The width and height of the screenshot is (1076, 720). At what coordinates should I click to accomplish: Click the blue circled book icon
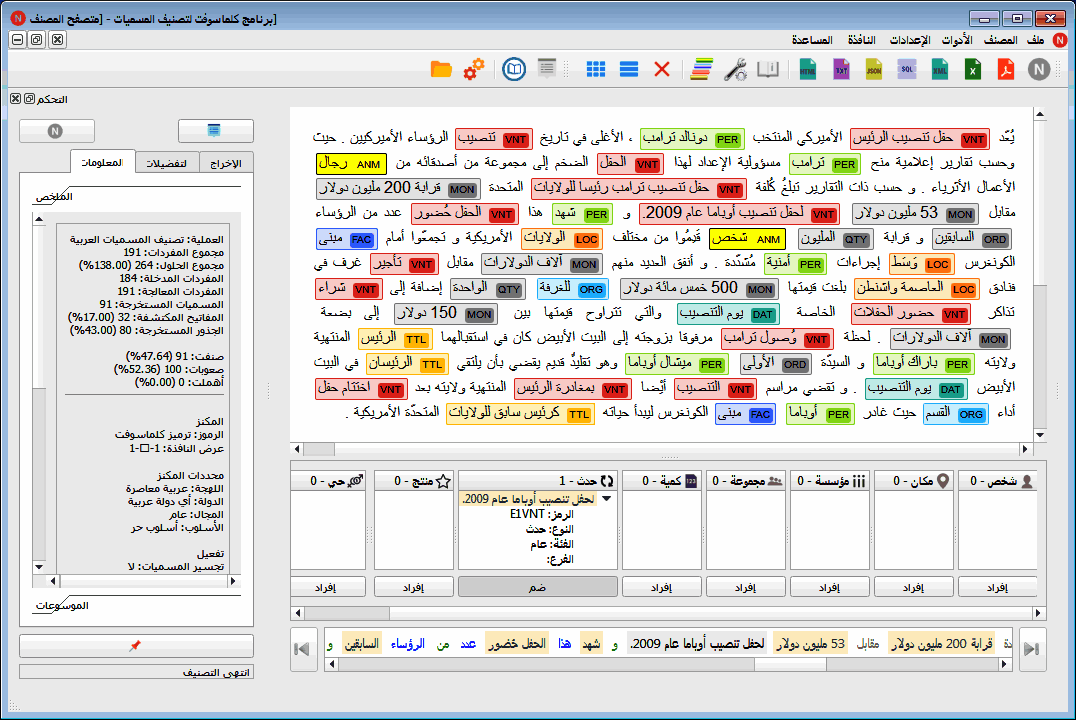point(514,69)
